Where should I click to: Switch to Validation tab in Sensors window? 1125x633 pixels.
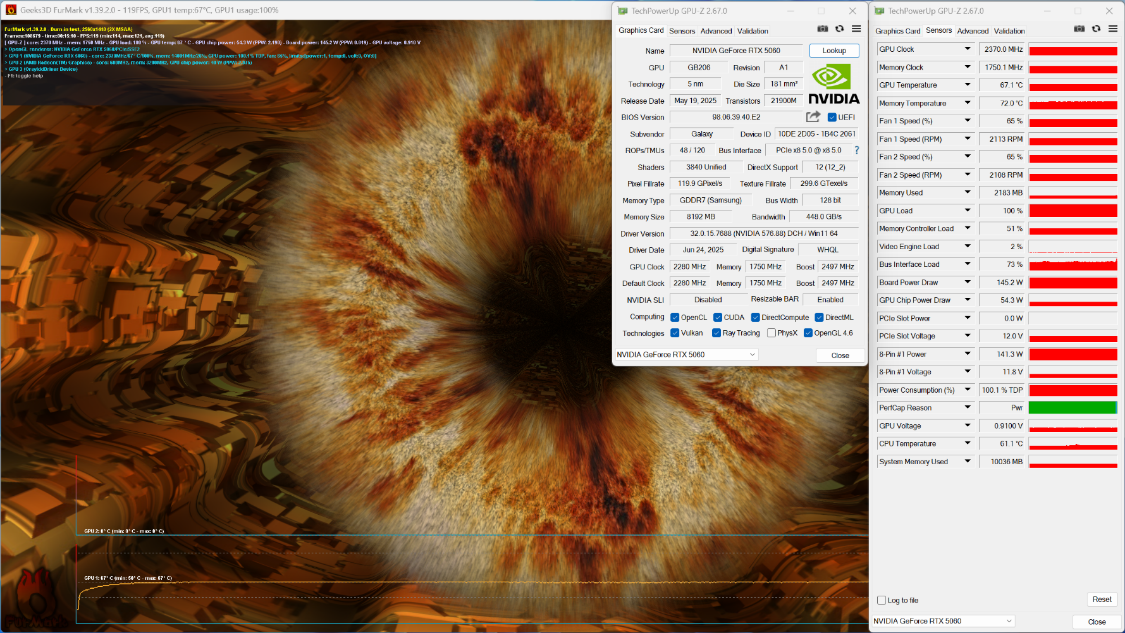click(1009, 31)
